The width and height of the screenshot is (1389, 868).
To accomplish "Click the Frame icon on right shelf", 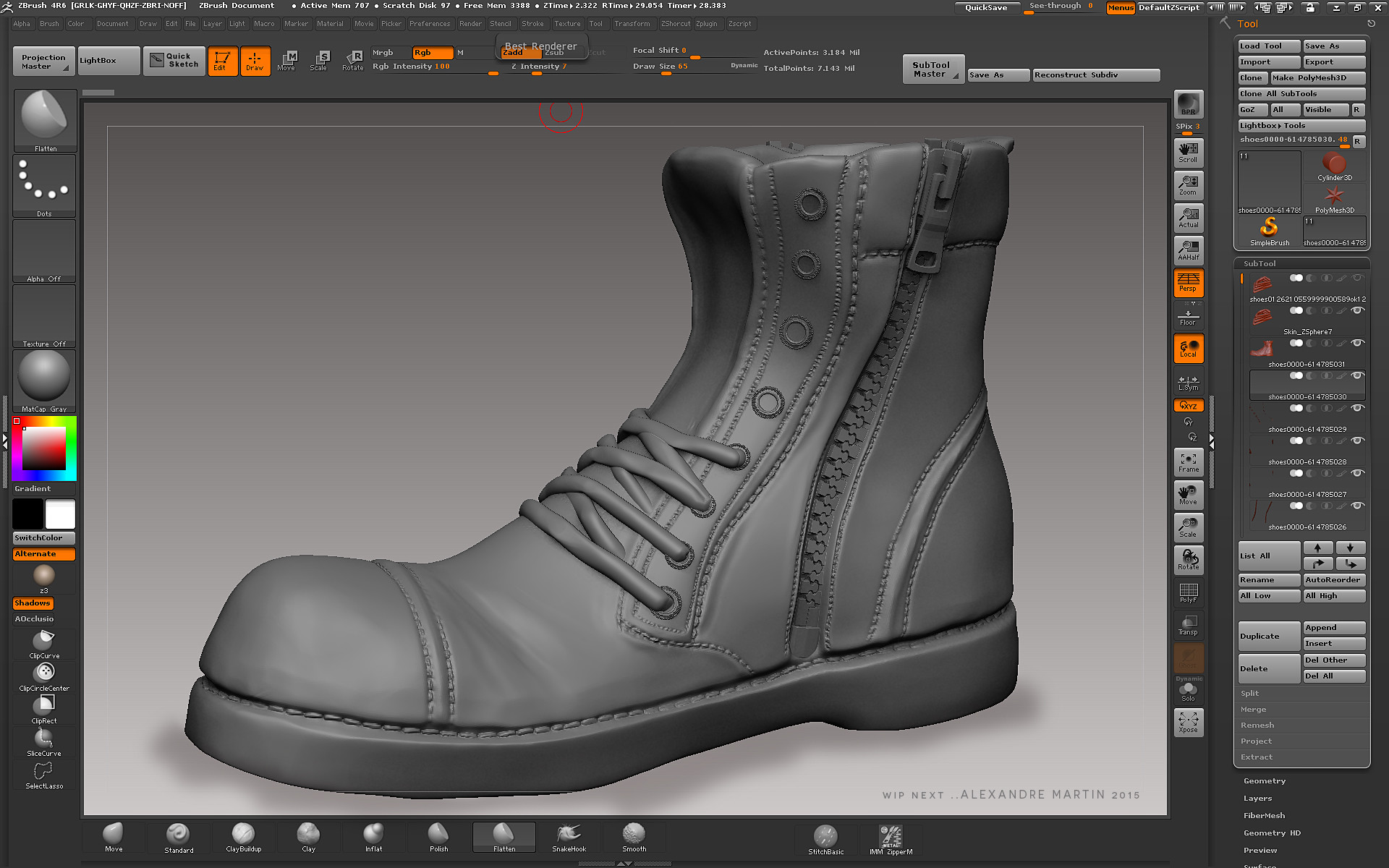I will click(x=1188, y=461).
